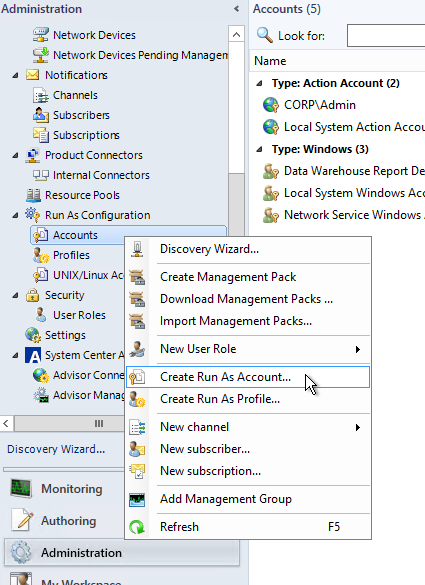Click the Subscribers icon in tree
The width and height of the screenshot is (425, 585).
40,115
